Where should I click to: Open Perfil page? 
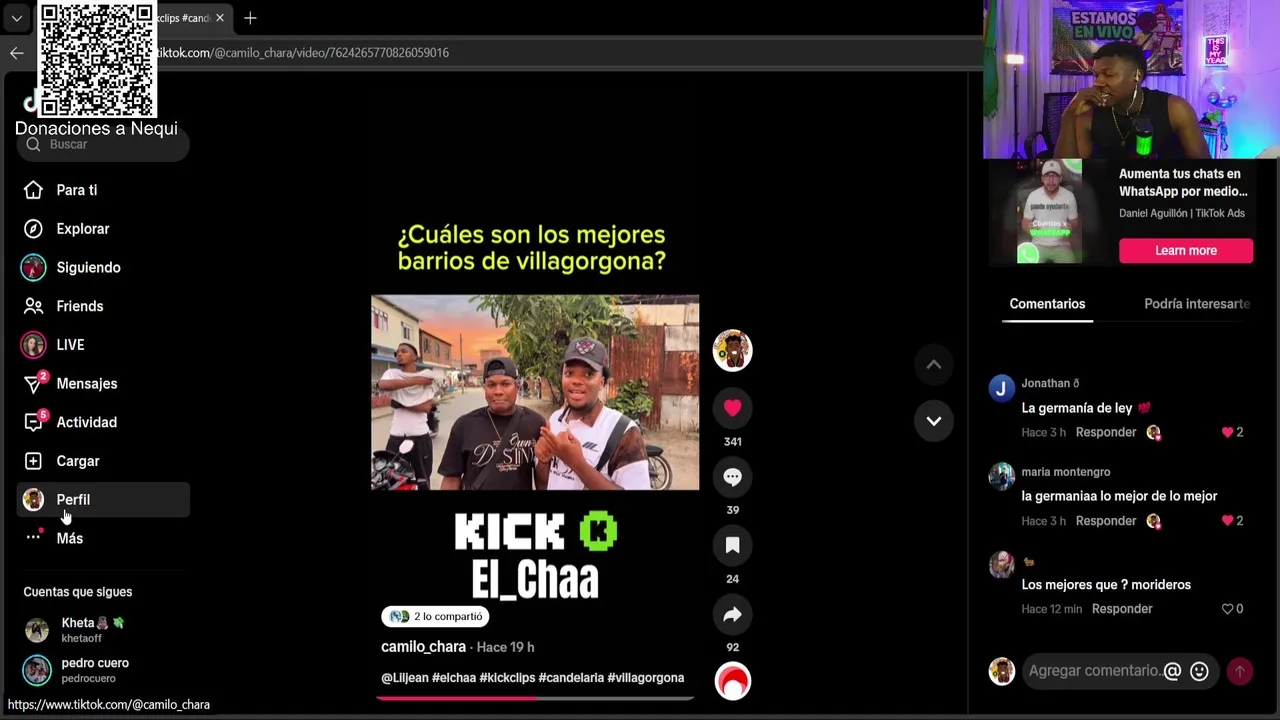(103, 499)
